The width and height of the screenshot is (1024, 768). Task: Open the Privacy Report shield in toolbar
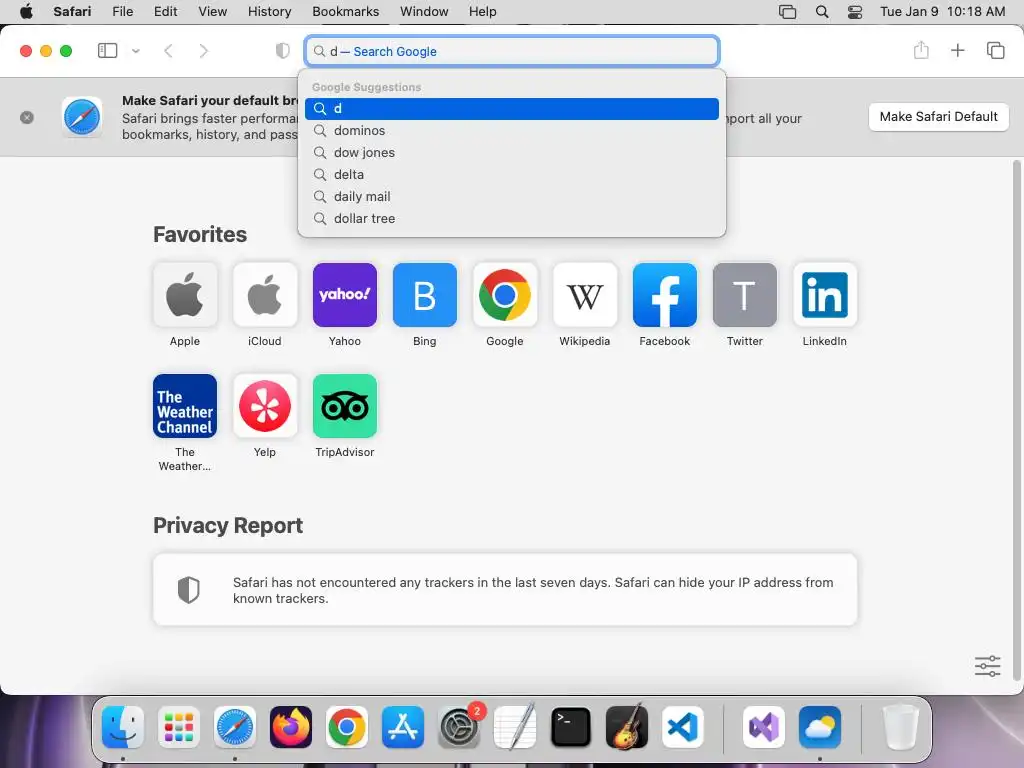(x=282, y=51)
